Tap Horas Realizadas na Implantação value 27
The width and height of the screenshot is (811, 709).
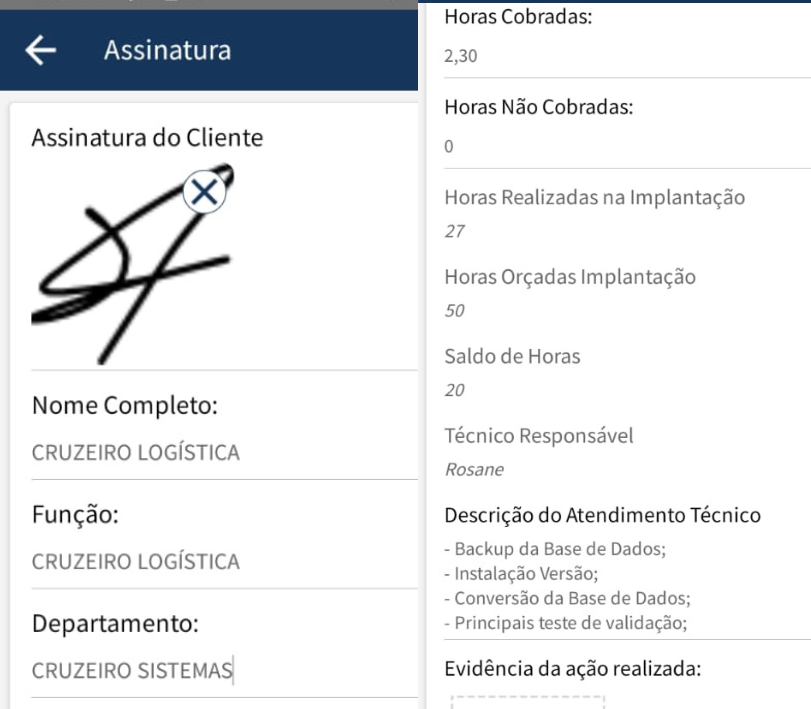(x=455, y=231)
